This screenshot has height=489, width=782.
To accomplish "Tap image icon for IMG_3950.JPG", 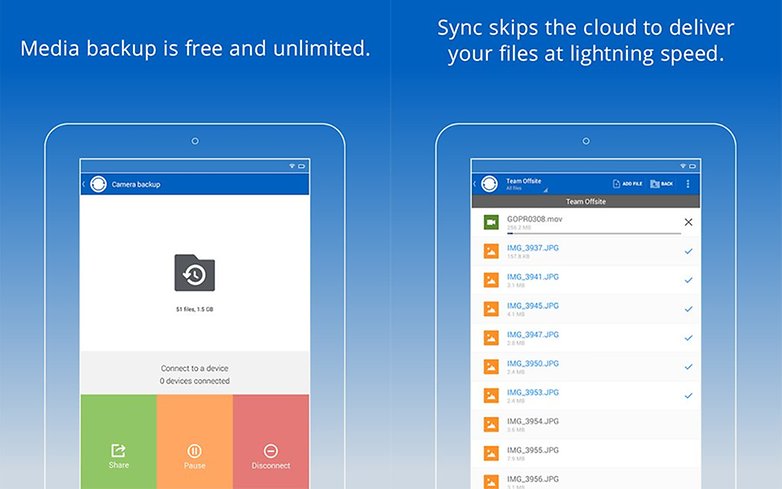I will pos(491,367).
